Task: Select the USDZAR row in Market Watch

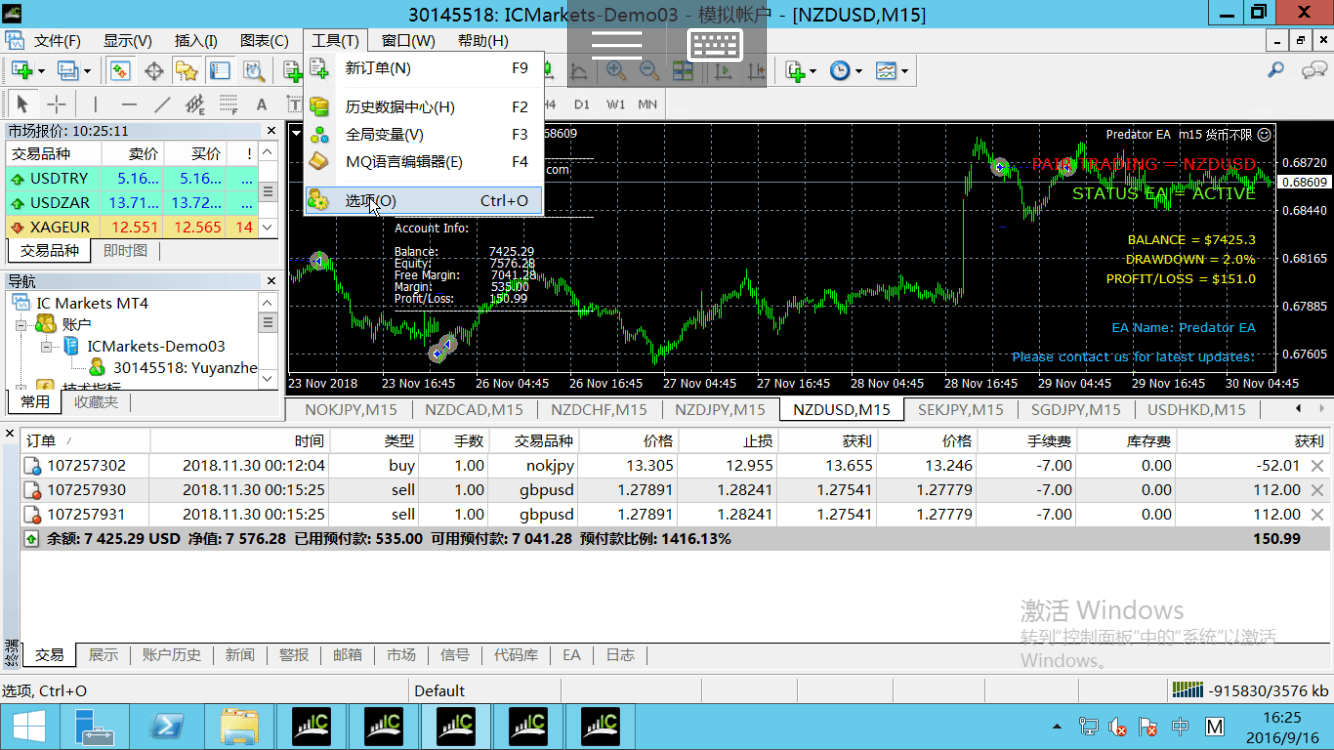Action: tap(131, 203)
